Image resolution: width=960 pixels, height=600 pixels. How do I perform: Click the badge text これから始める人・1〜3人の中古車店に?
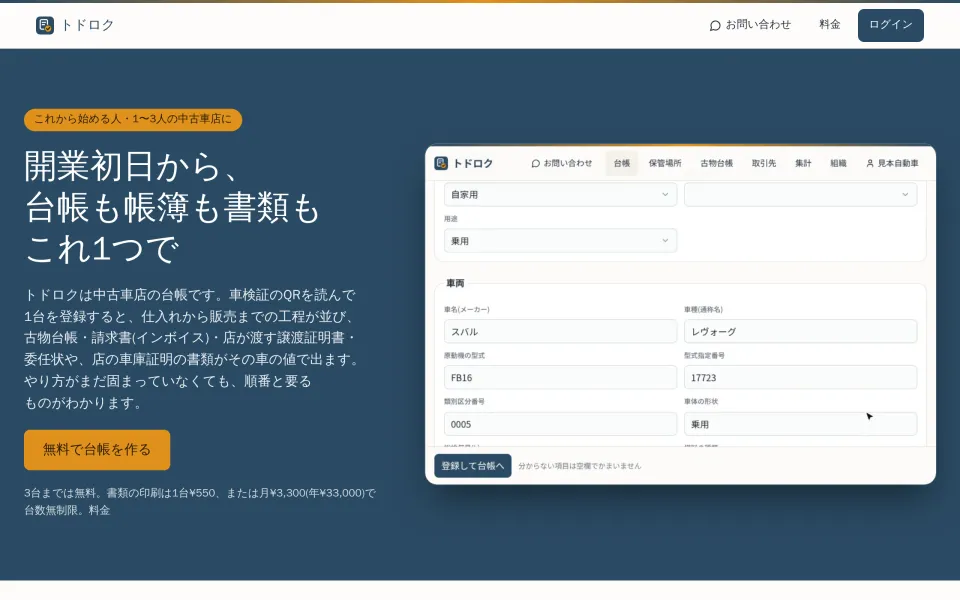point(133,119)
